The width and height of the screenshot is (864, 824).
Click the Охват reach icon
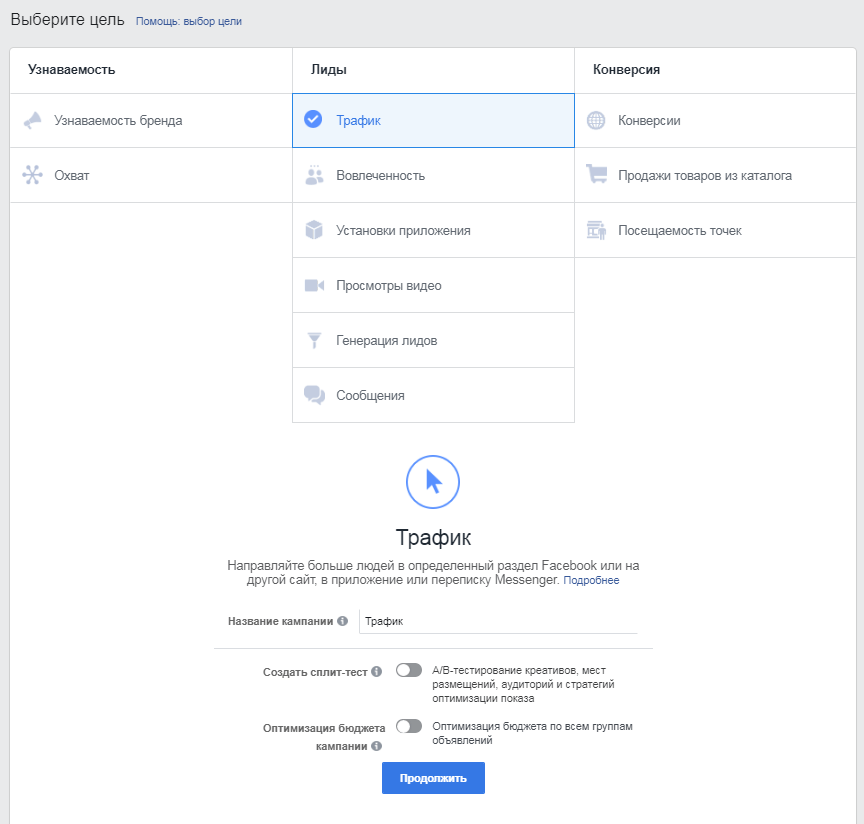33,175
